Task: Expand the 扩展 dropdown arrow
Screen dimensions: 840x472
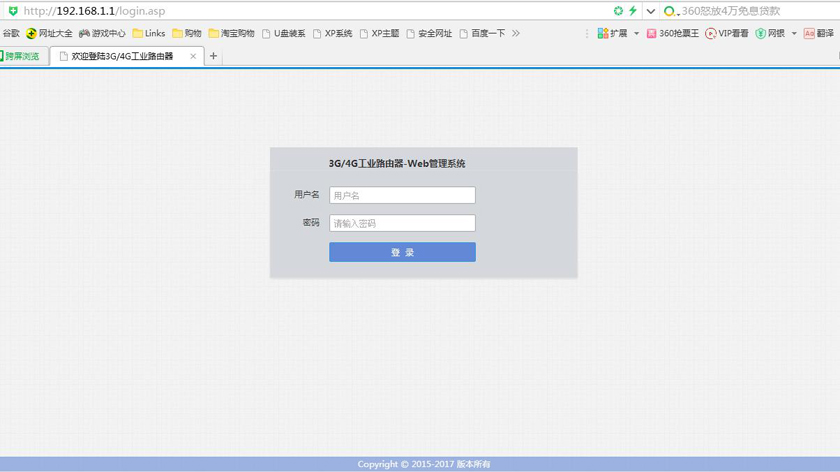Action: coord(637,33)
